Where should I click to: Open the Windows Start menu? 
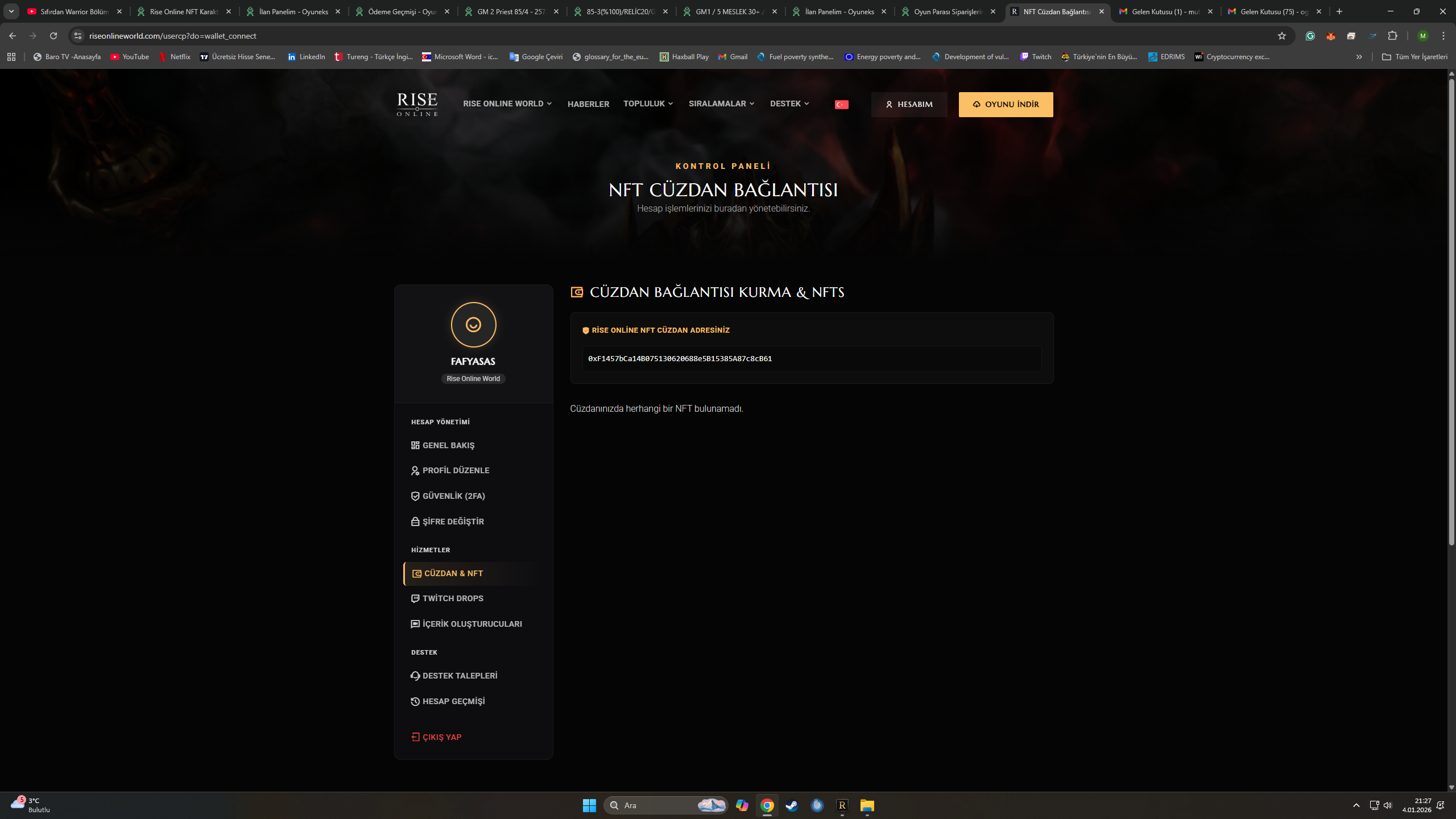[x=589, y=805]
